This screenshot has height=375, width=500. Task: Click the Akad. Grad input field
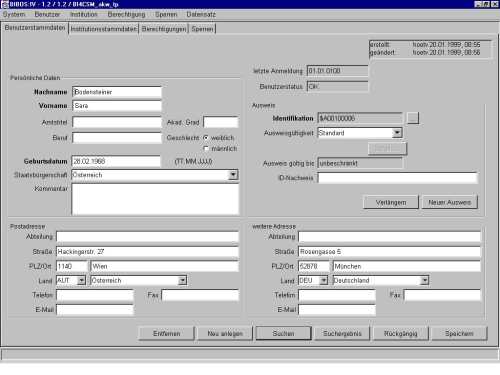click(221, 122)
